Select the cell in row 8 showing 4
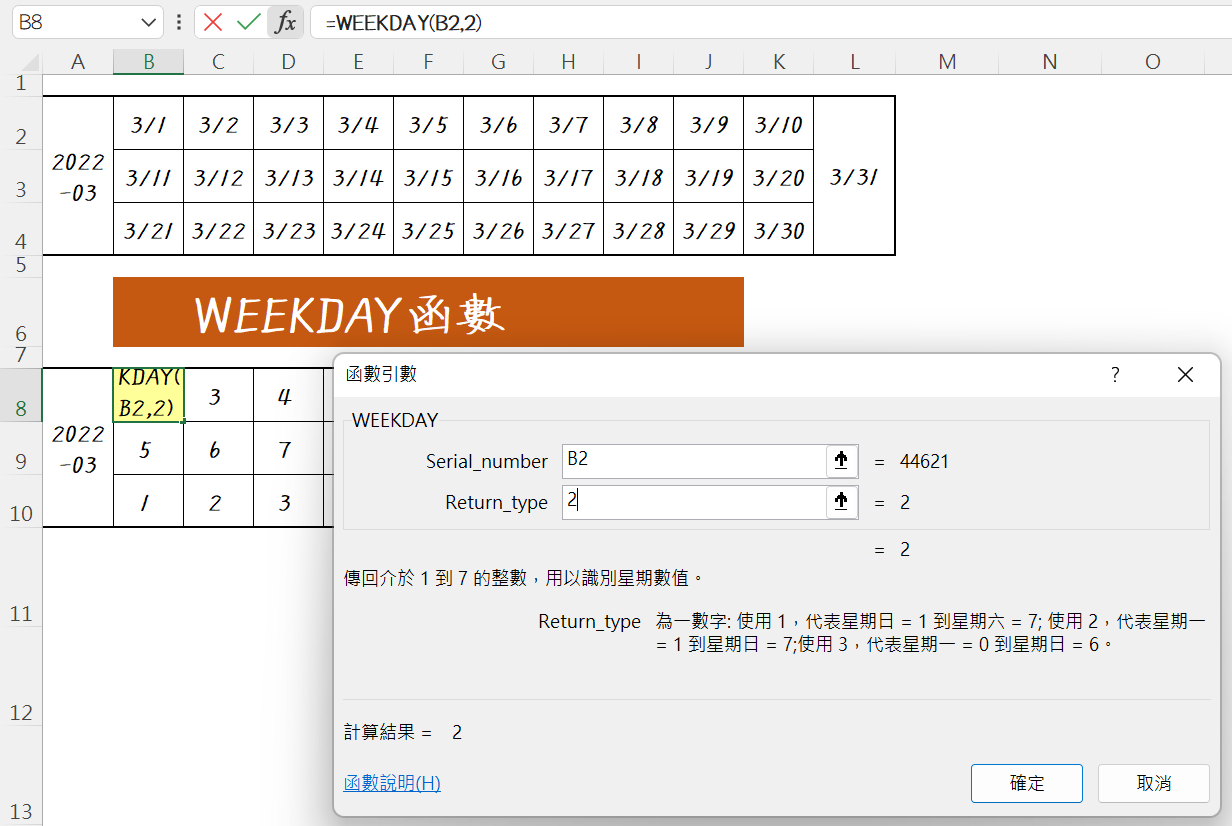 [289, 395]
